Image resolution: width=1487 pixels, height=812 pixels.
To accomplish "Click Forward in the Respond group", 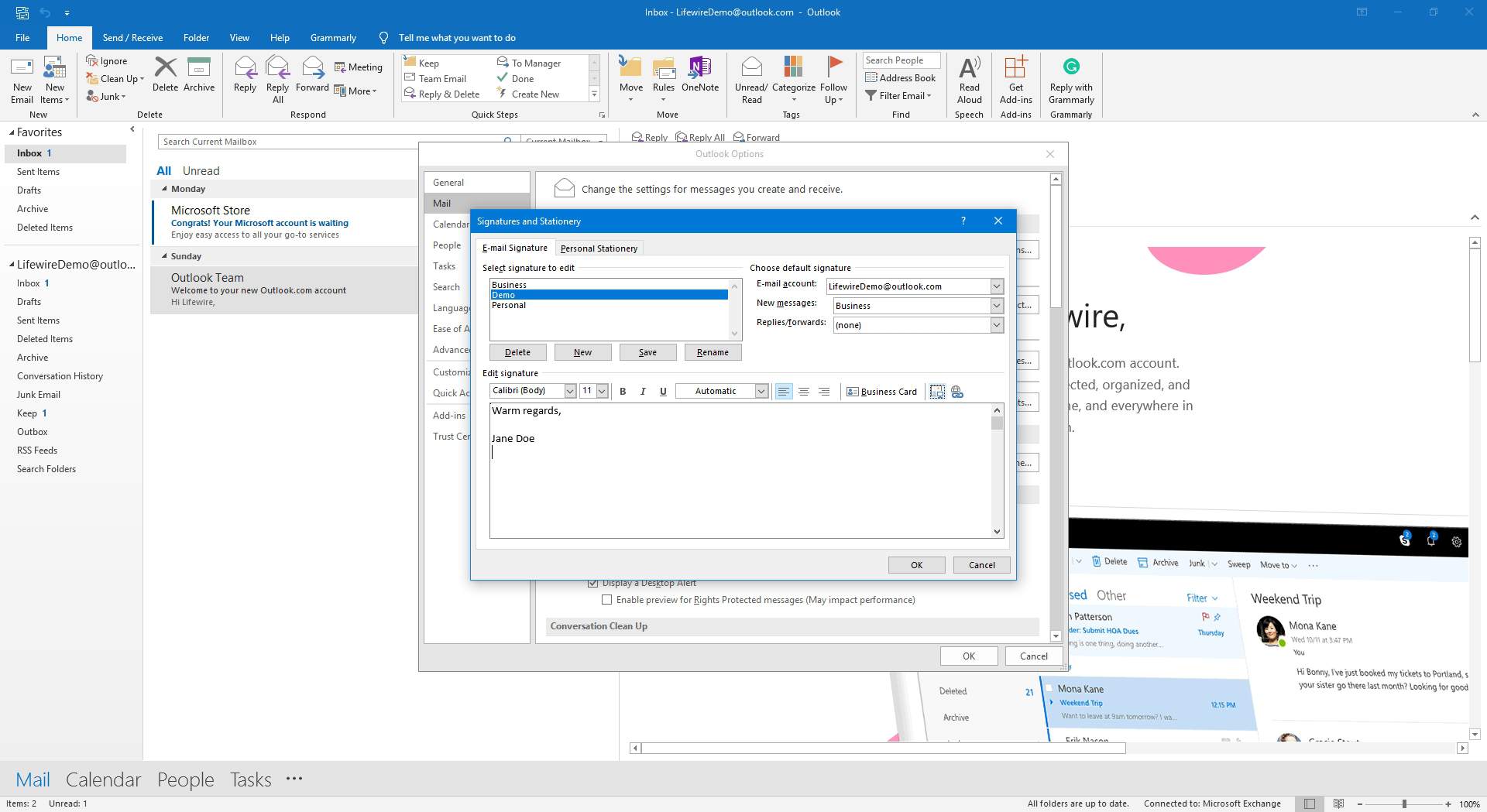I will click(312, 74).
